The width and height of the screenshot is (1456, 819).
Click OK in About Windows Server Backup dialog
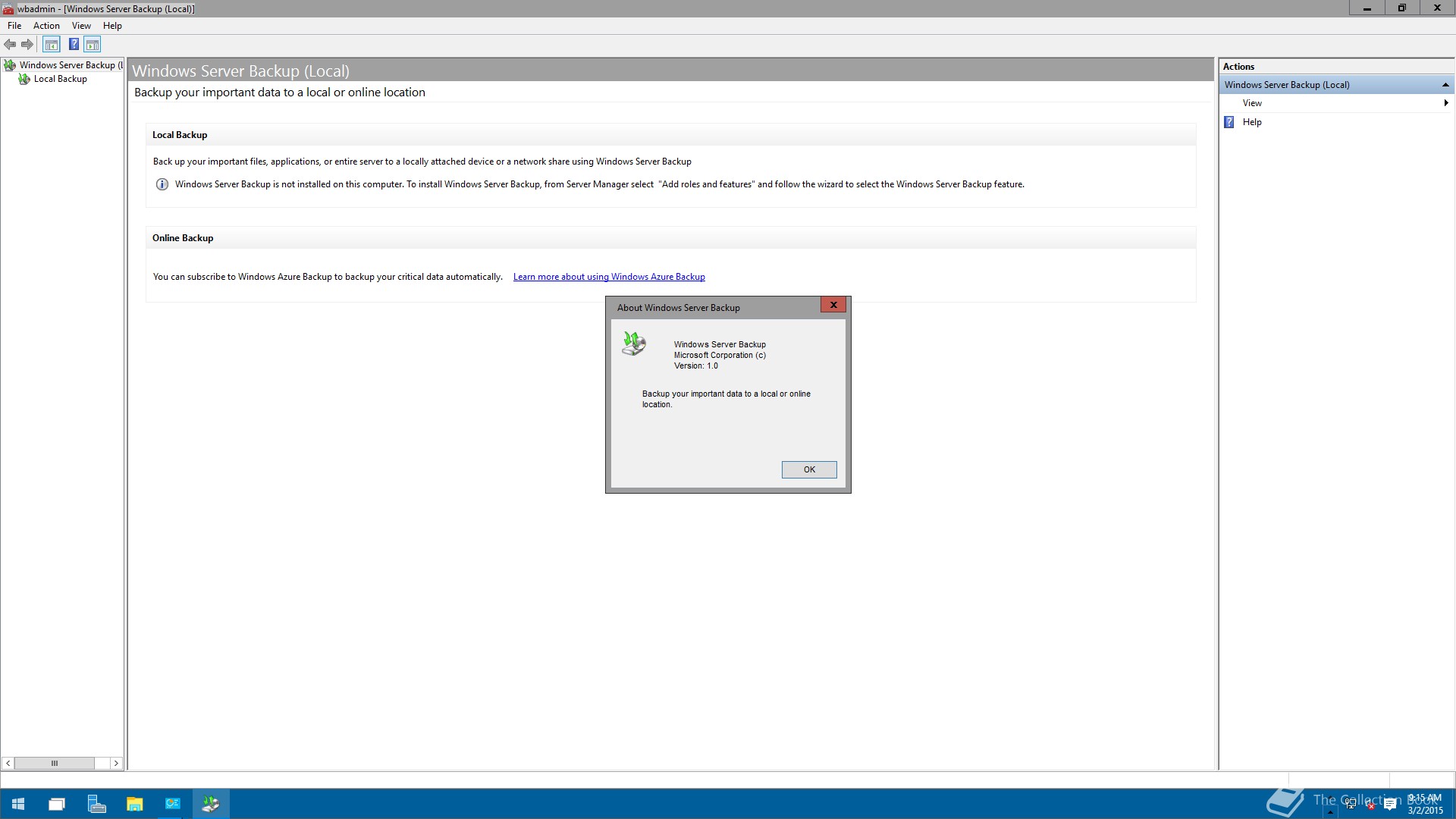click(x=809, y=469)
